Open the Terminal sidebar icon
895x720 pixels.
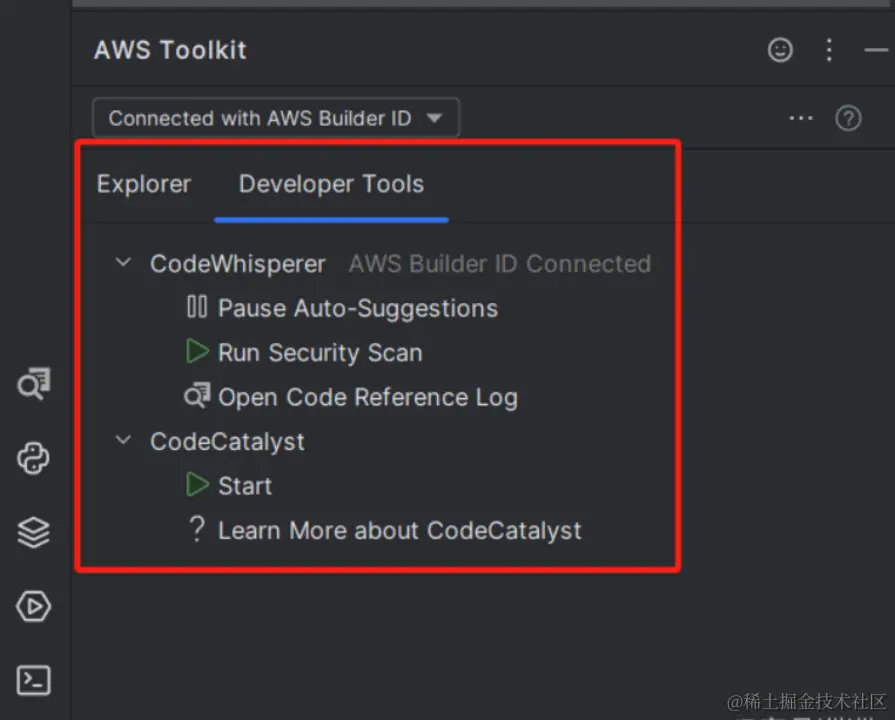coord(34,681)
